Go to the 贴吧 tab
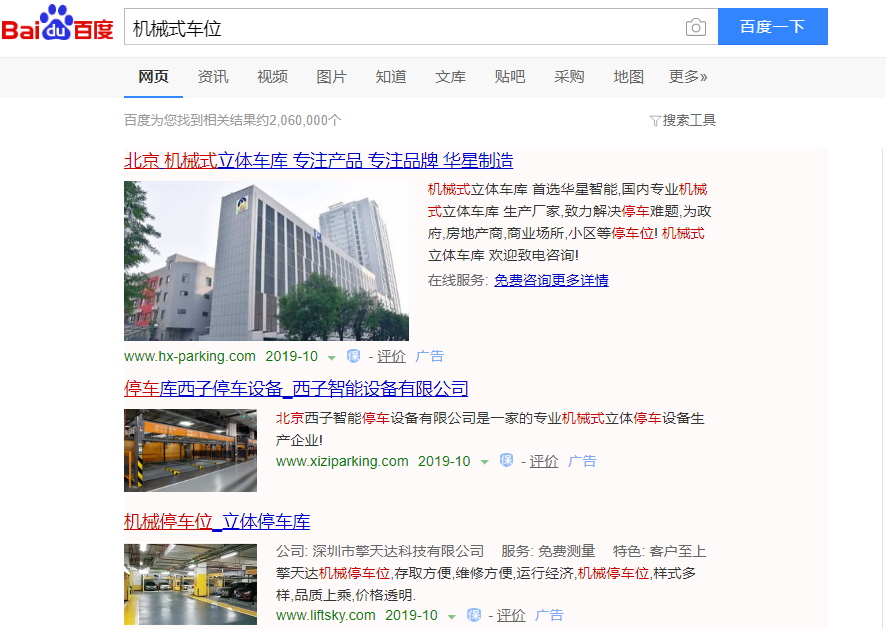Image resolution: width=886 pixels, height=629 pixels. 510,76
